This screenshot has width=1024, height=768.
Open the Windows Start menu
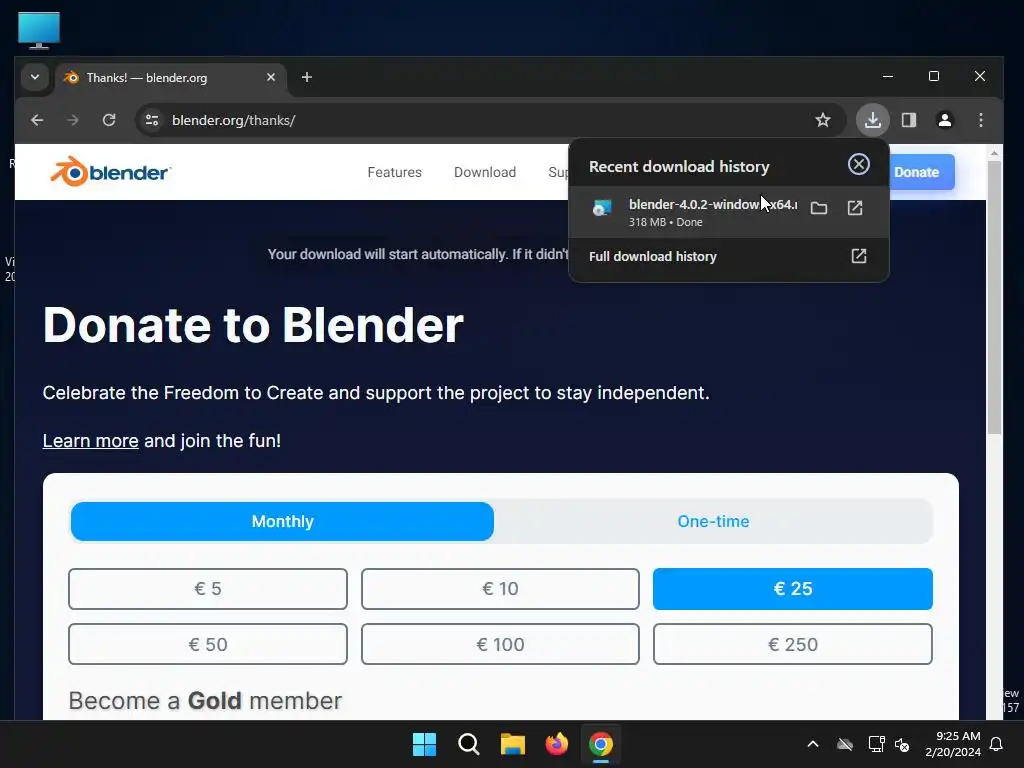[424, 744]
